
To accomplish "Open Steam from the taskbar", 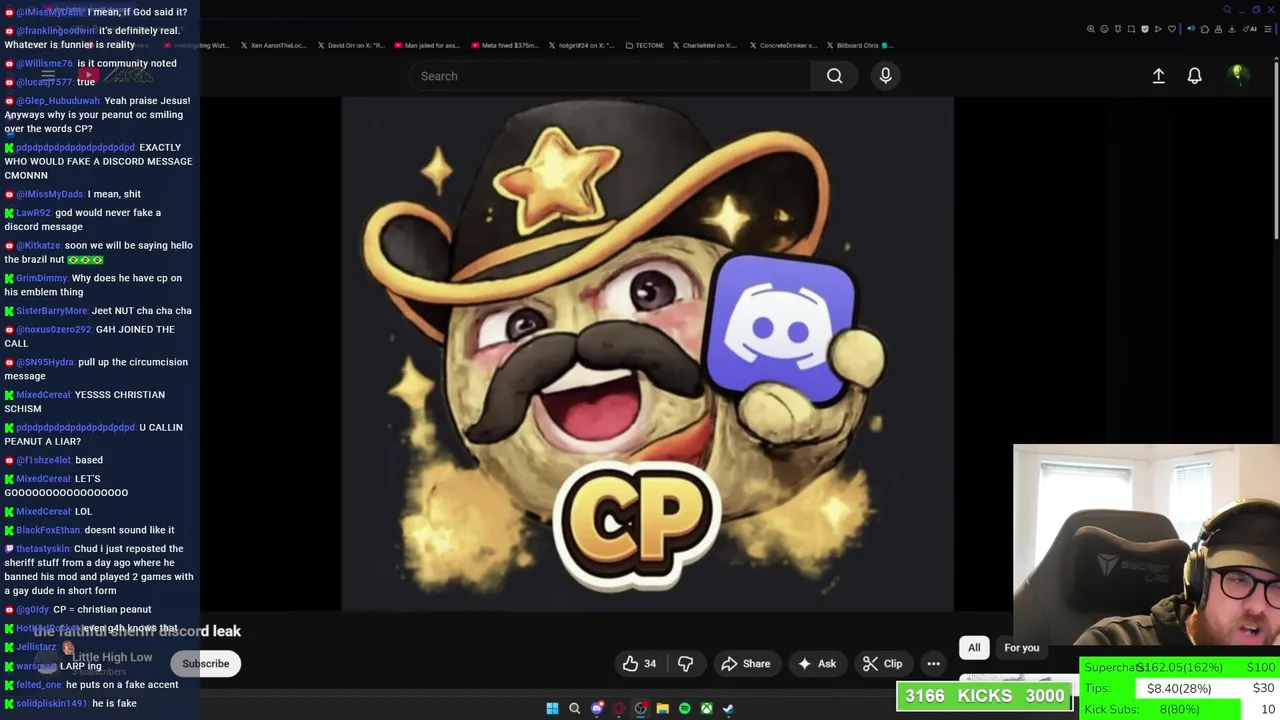I will coord(728,709).
